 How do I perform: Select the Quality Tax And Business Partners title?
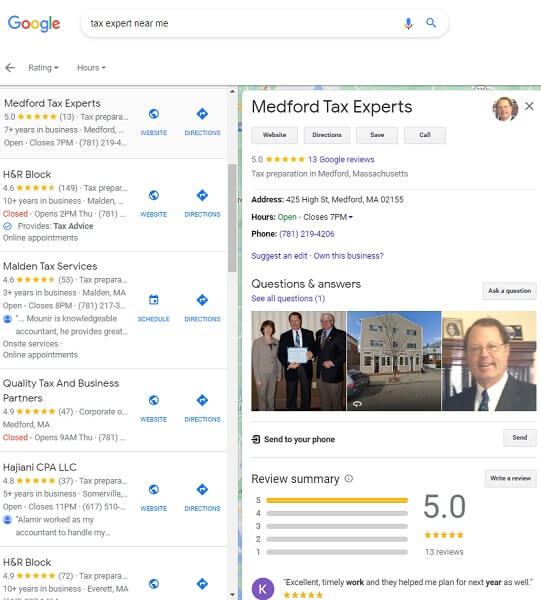(x=61, y=391)
